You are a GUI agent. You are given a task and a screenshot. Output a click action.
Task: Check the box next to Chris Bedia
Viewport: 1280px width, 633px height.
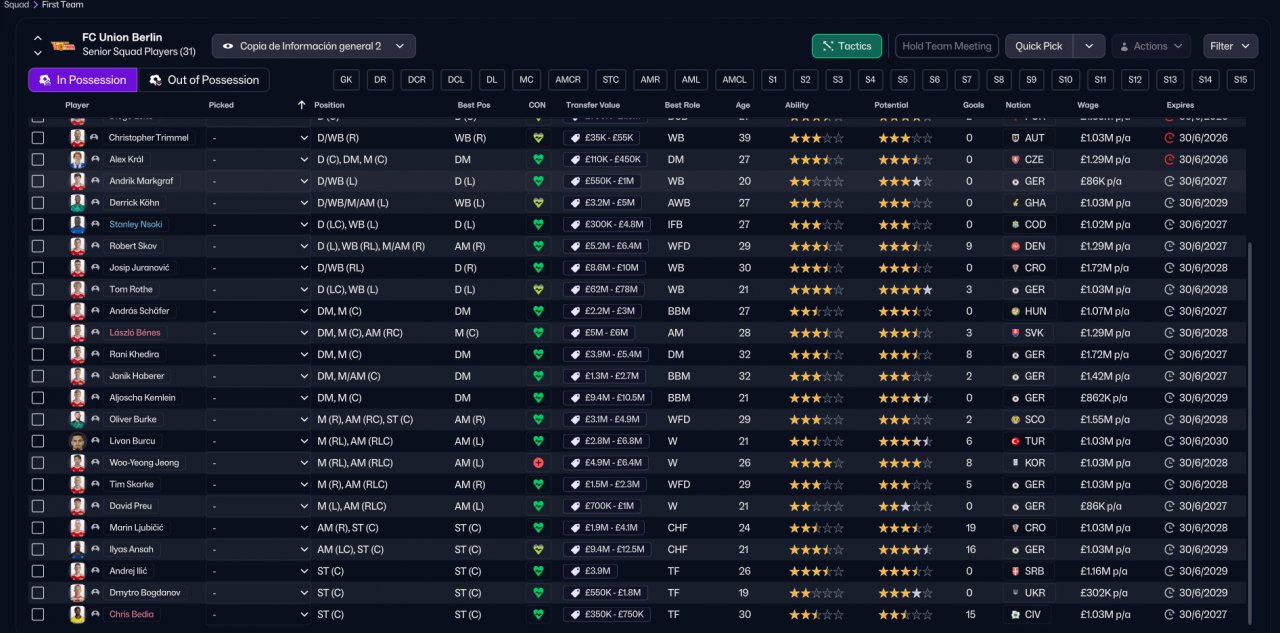coord(38,615)
